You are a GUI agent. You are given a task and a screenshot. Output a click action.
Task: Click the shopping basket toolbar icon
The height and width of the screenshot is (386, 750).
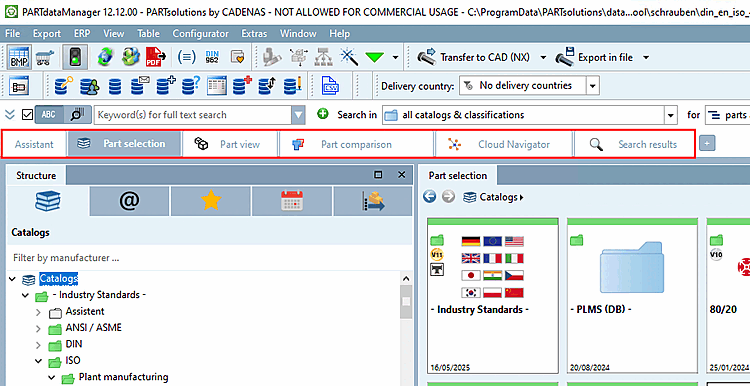tap(45, 57)
